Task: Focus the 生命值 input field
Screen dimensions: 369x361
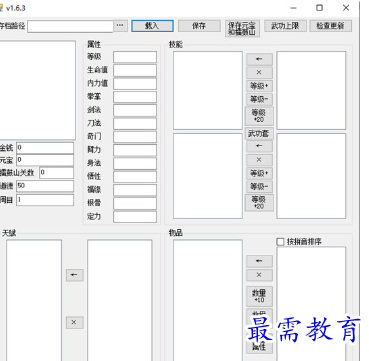Action: click(x=135, y=70)
